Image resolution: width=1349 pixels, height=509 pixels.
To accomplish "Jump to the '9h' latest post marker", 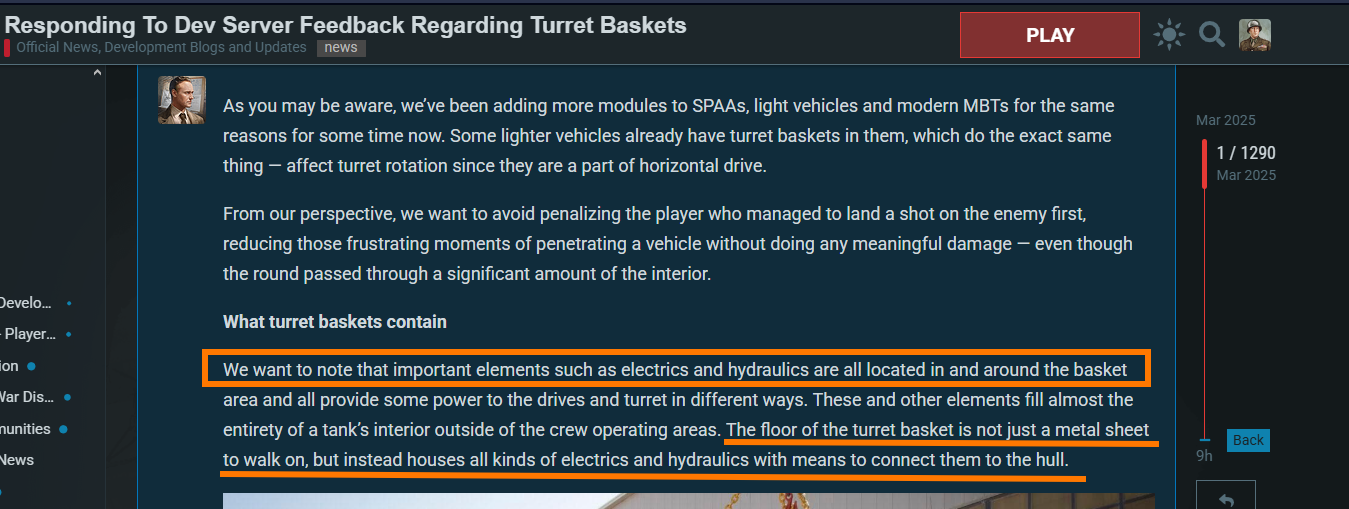I will point(1204,456).
